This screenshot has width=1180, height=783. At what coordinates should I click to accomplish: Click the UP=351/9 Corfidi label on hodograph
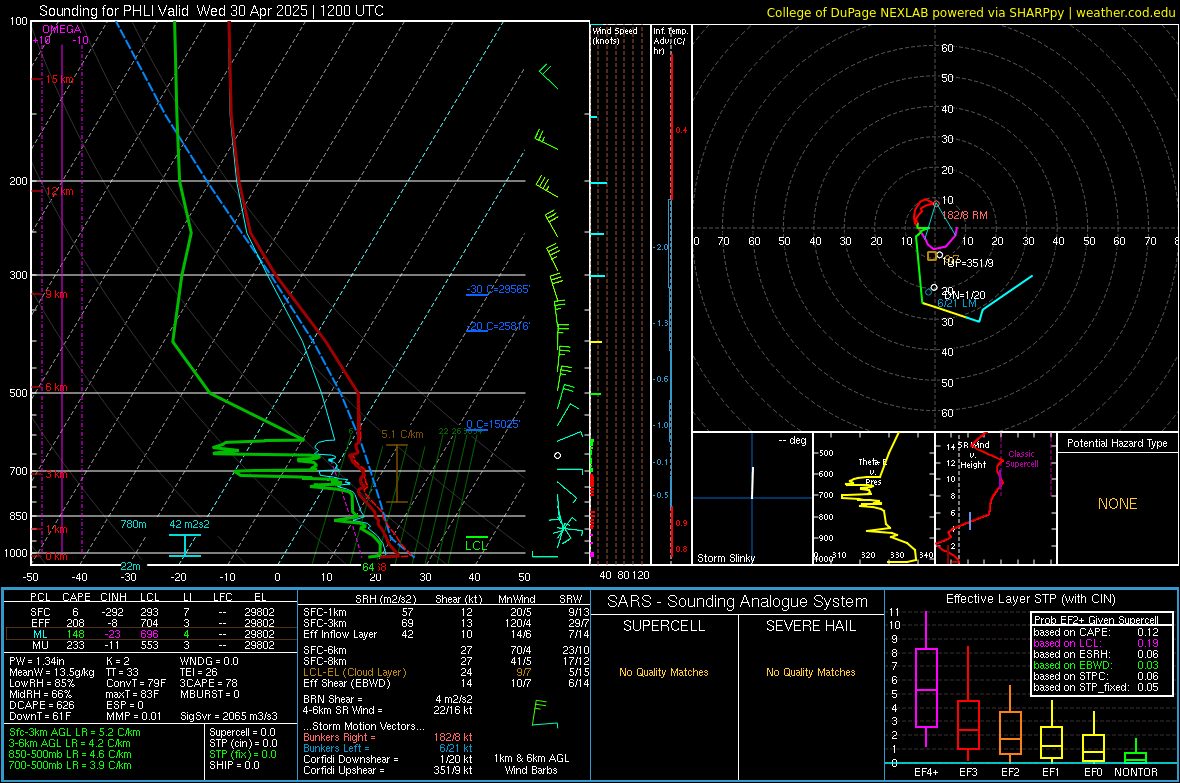point(971,263)
